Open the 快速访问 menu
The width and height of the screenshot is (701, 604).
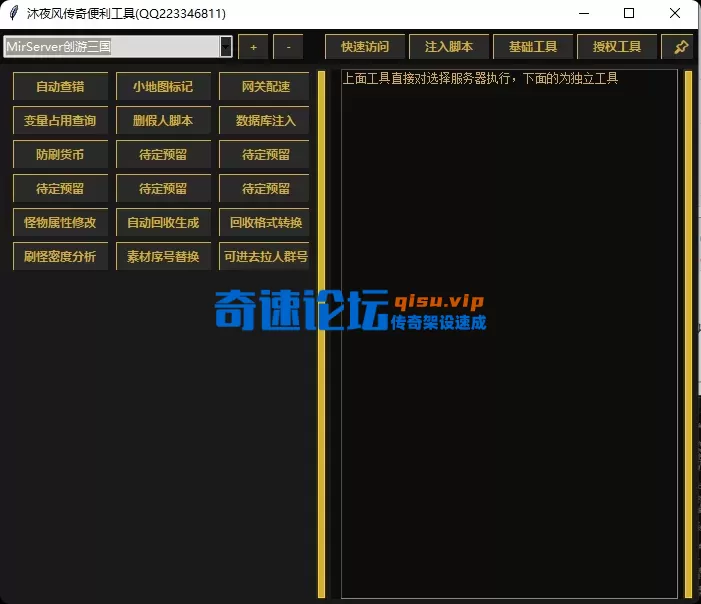point(365,46)
